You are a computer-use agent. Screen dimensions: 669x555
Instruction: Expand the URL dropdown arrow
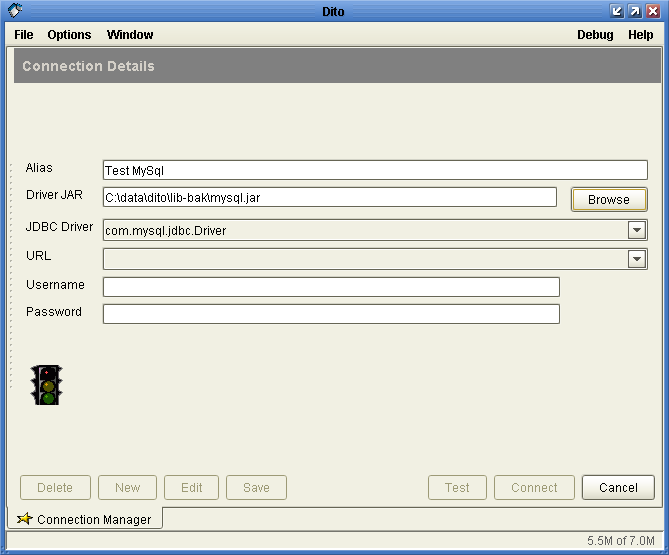(637, 259)
